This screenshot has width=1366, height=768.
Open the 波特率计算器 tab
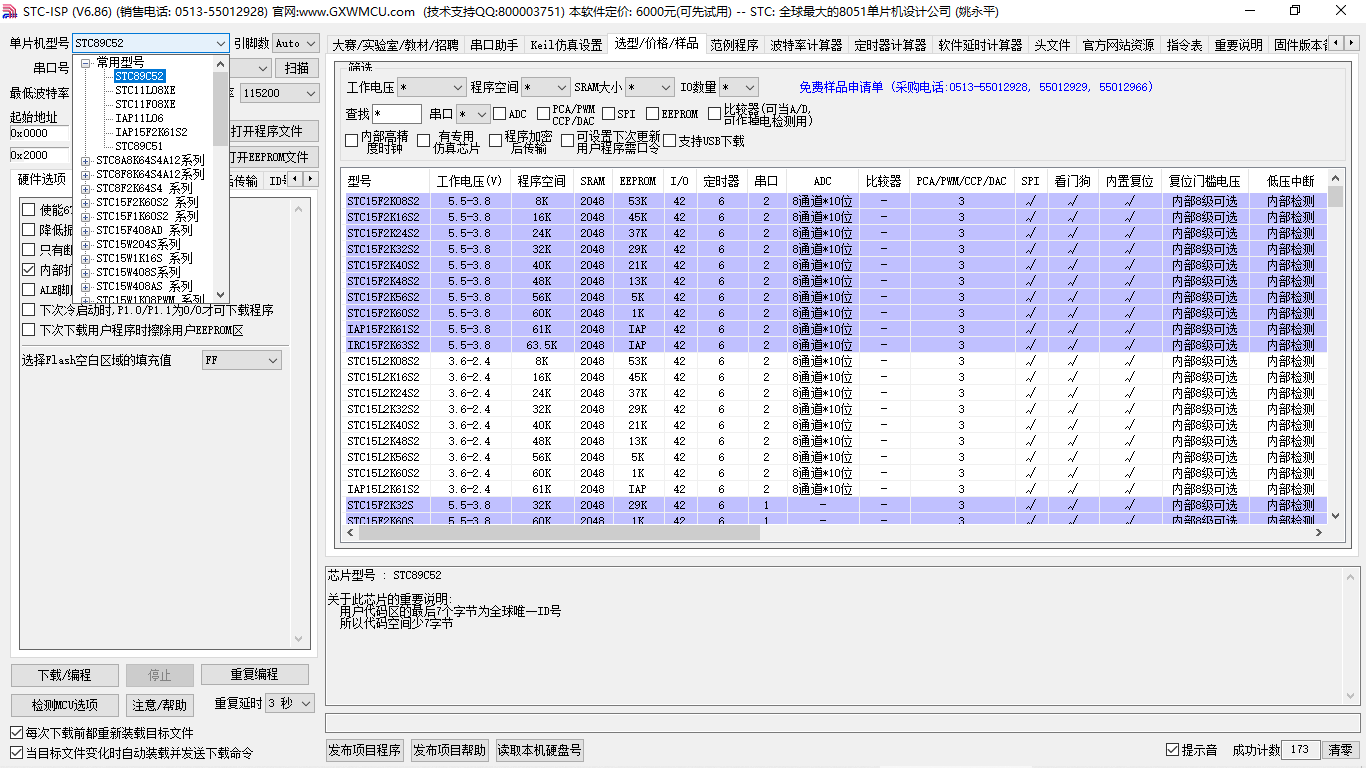tap(806, 45)
